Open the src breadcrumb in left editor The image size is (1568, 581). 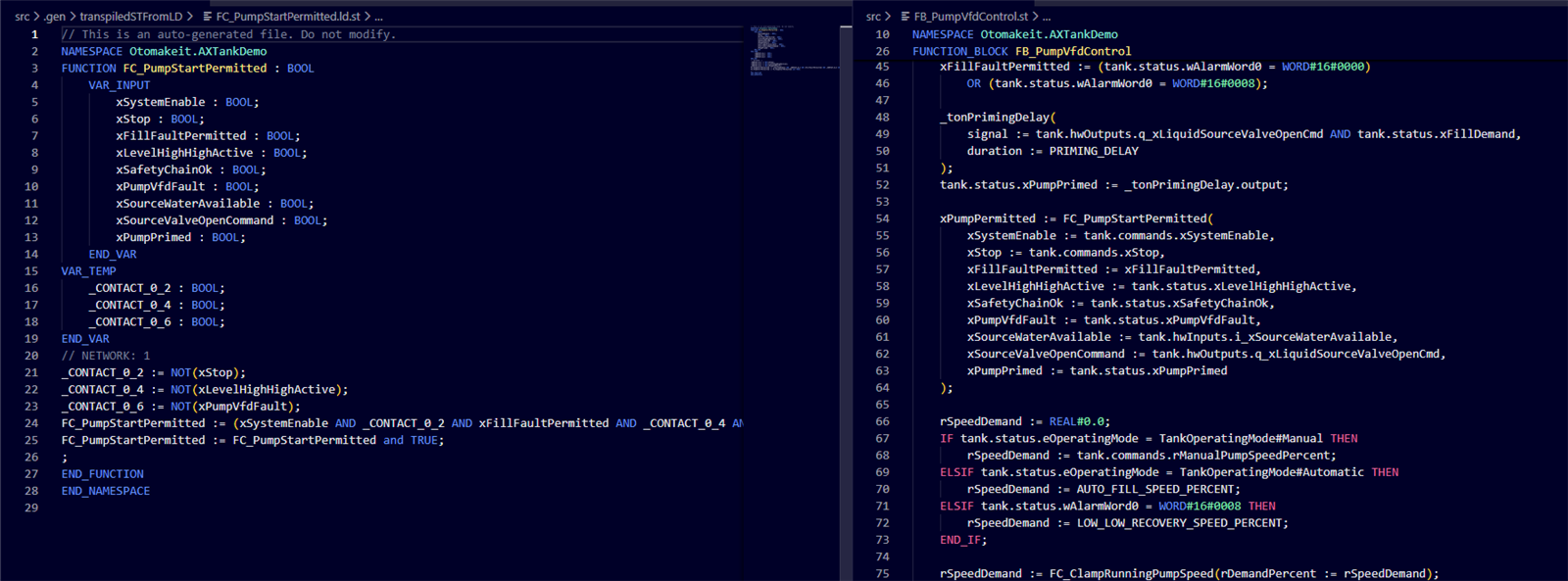(x=23, y=17)
